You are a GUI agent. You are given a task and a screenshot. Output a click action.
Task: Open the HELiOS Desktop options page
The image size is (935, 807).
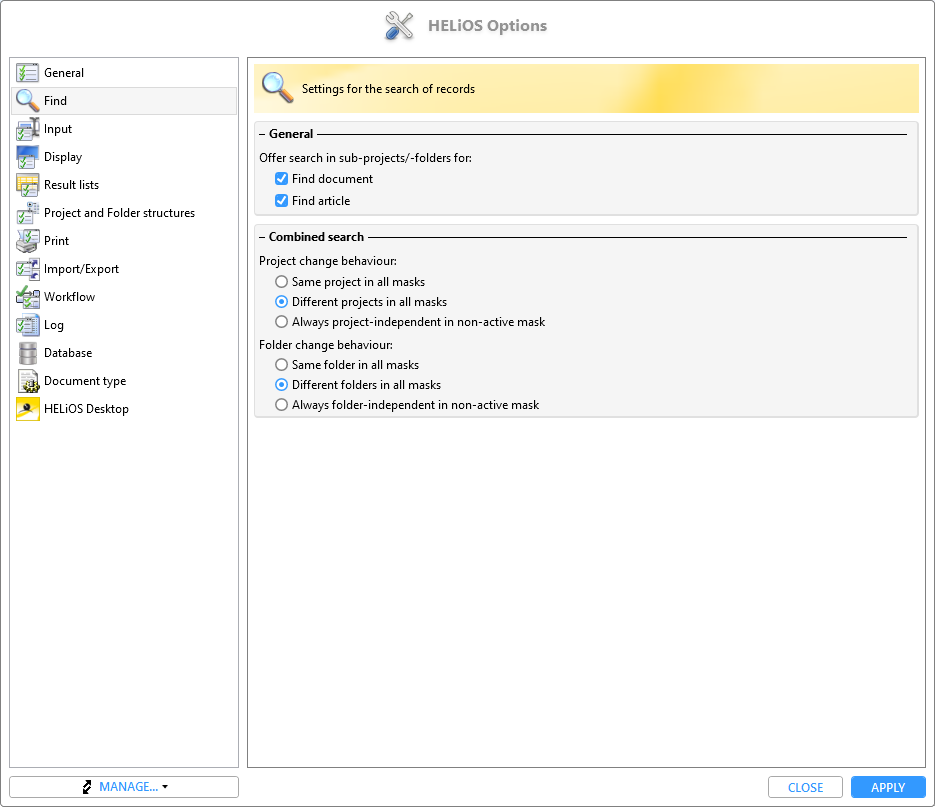pyautogui.click(x=124, y=409)
